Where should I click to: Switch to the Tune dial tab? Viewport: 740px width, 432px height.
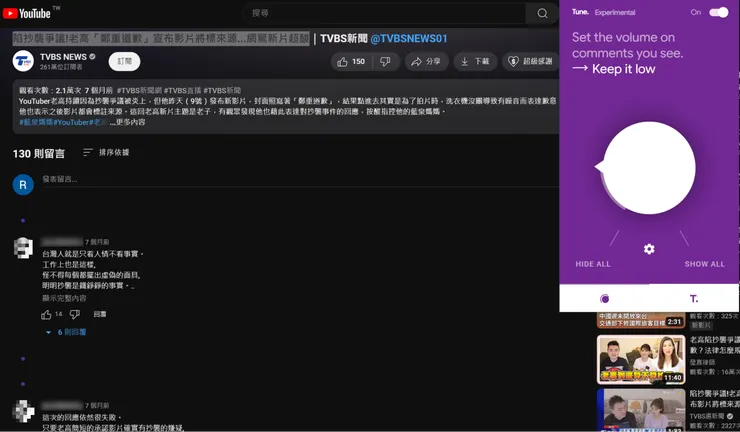(604, 298)
